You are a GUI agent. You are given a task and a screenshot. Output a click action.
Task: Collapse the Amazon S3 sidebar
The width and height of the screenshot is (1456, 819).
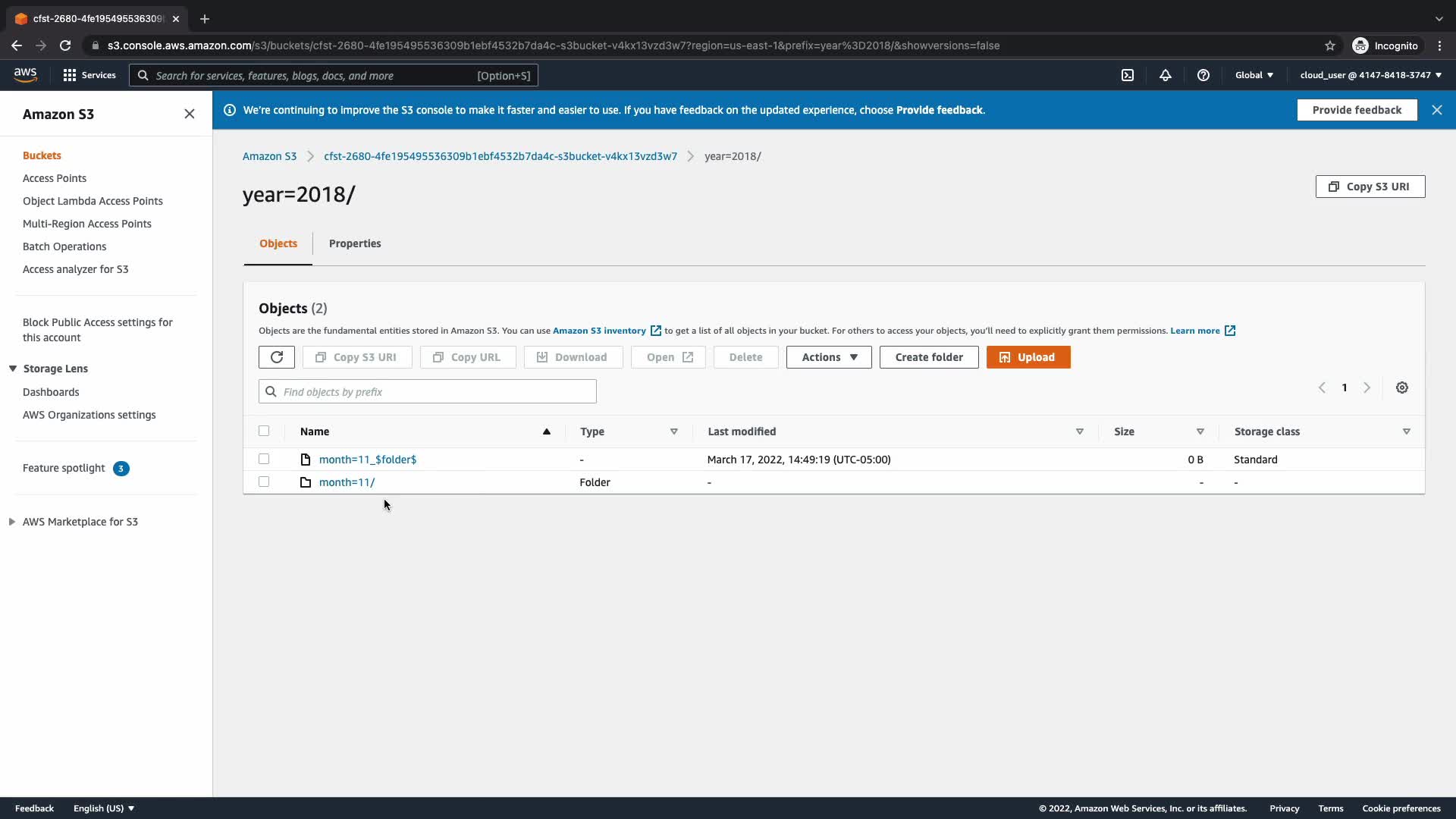click(190, 114)
